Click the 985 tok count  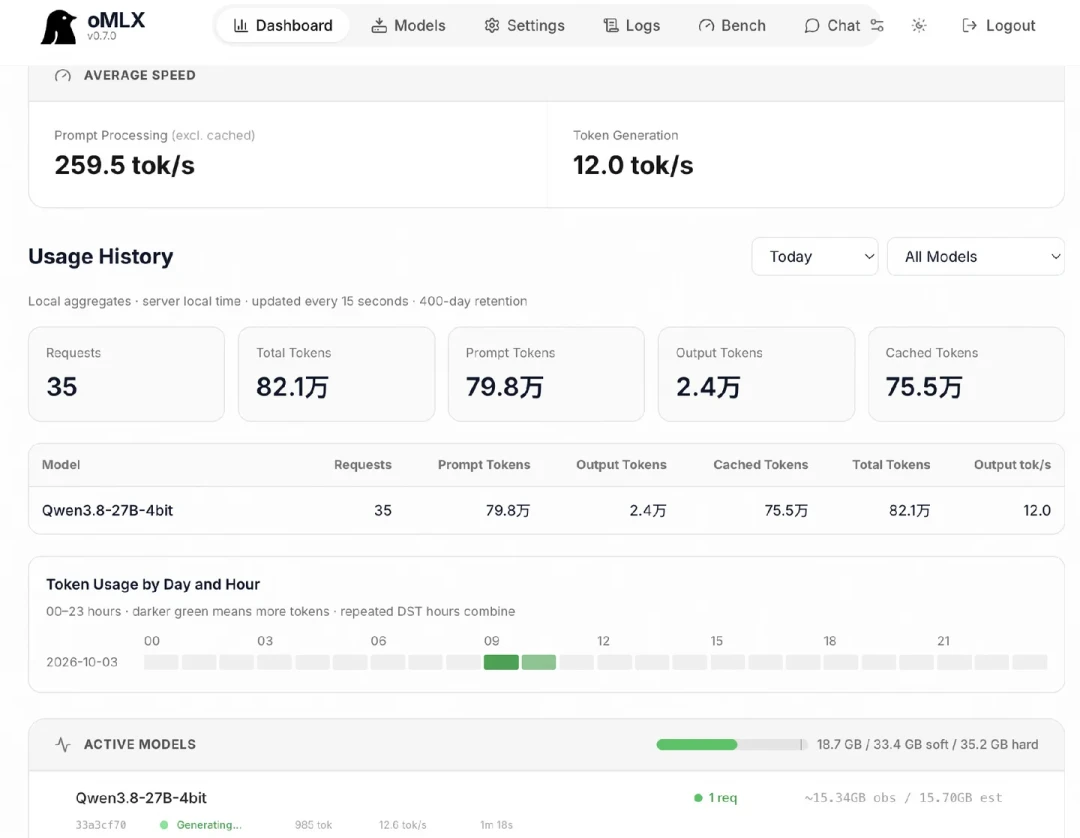(x=313, y=825)
